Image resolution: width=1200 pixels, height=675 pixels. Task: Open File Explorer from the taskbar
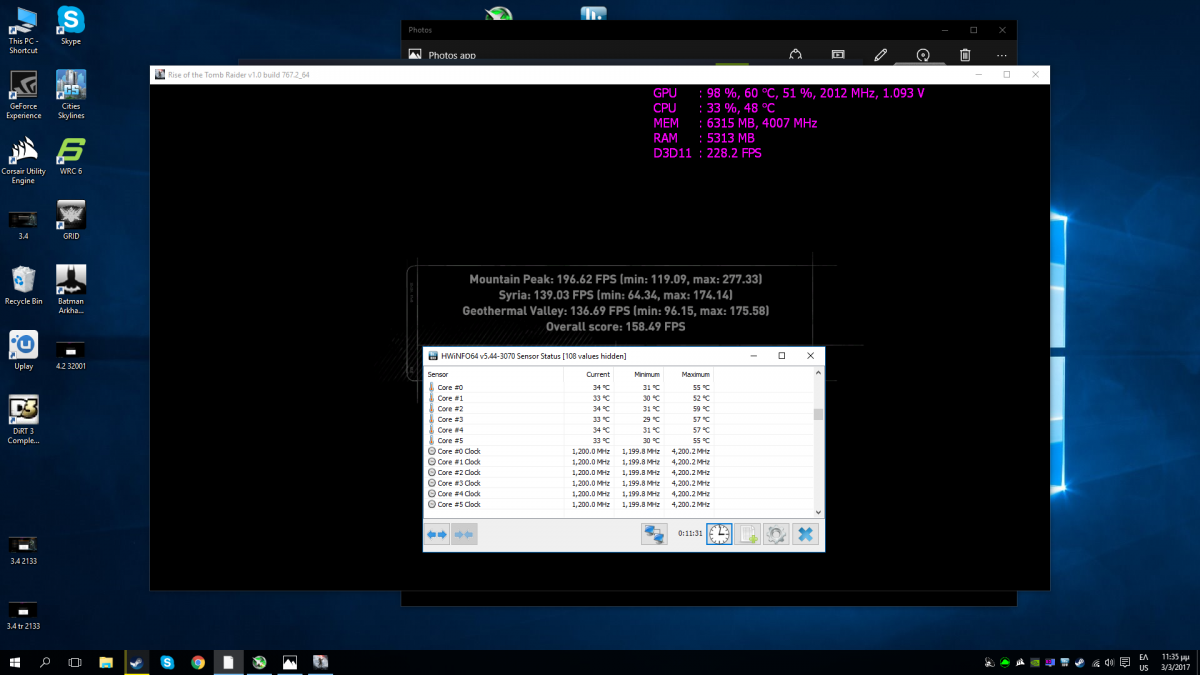[106, 662]
